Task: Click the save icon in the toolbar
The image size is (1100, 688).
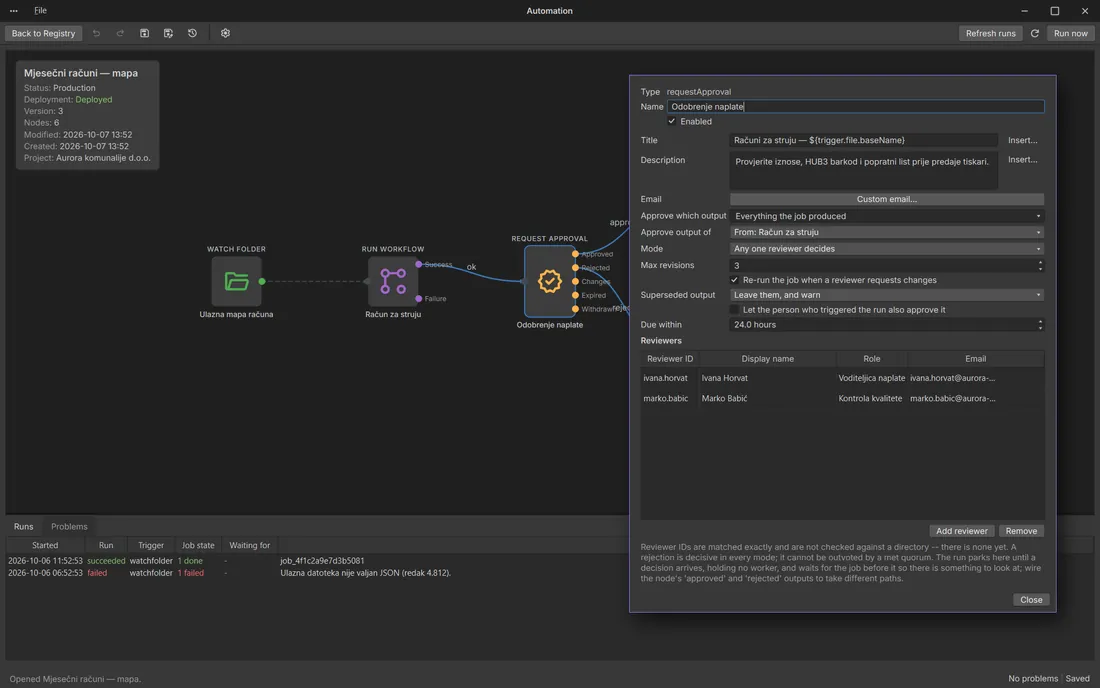Action: (x=145, y=33)
